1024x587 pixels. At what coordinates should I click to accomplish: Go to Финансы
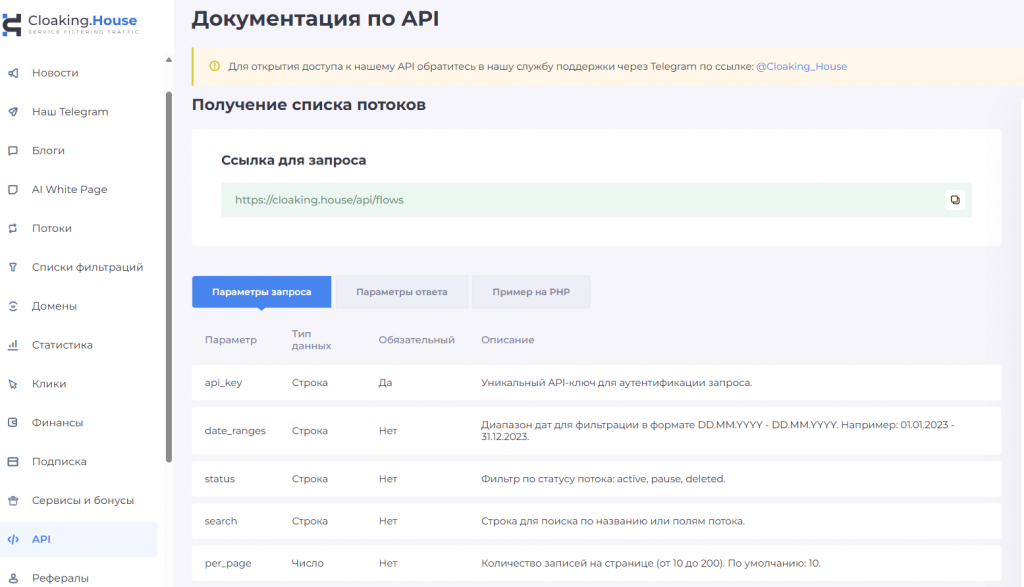pos(57,422)
